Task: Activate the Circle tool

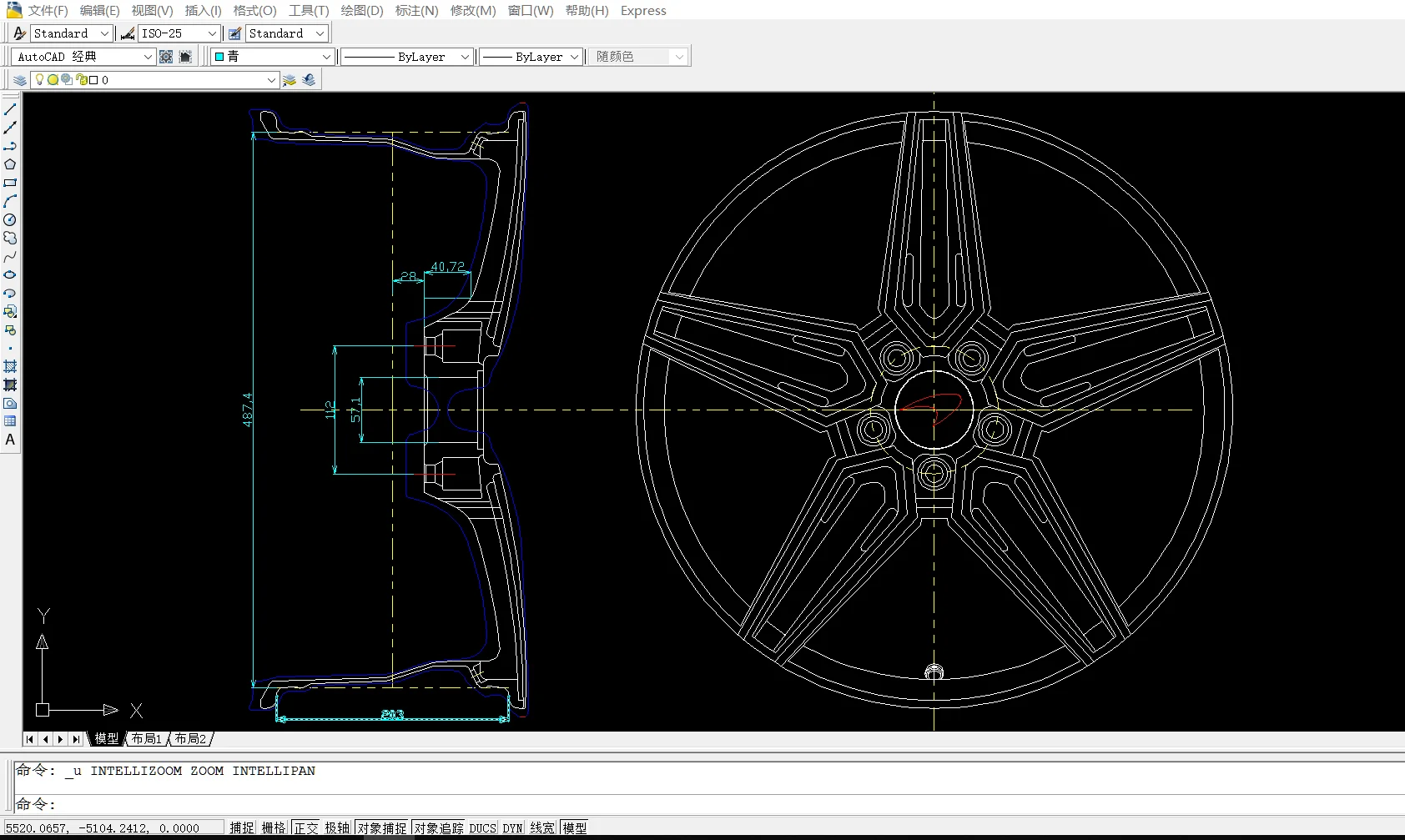Action: click(10, 220)
